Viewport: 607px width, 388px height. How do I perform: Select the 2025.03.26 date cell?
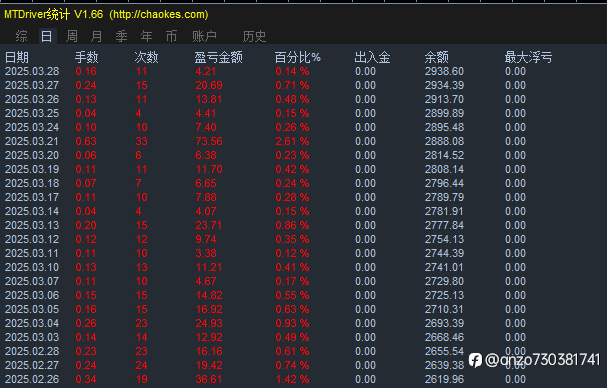32,99
